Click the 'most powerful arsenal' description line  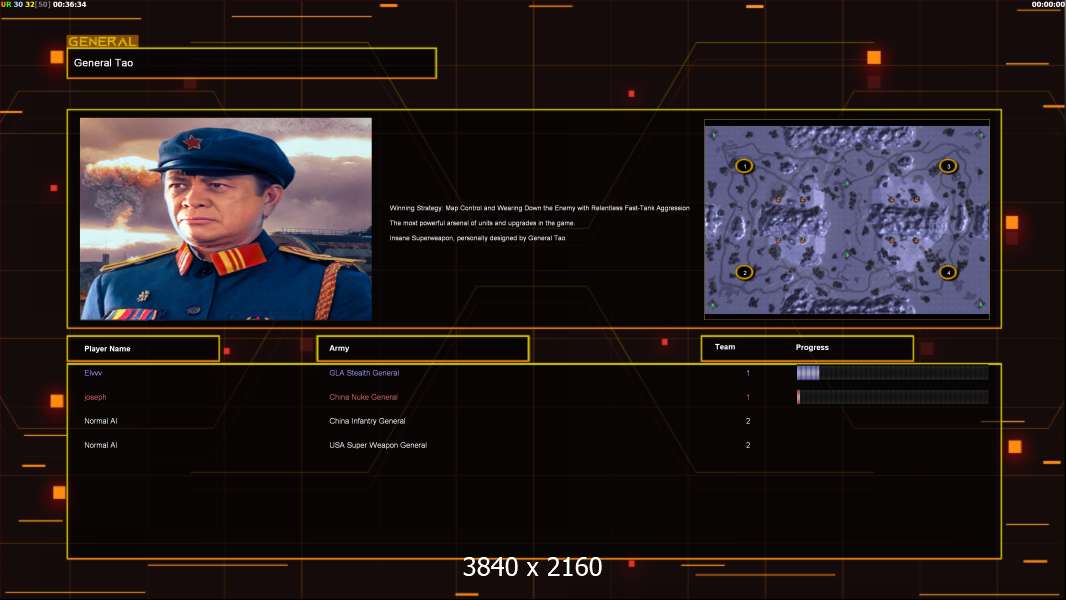(482, 223)
